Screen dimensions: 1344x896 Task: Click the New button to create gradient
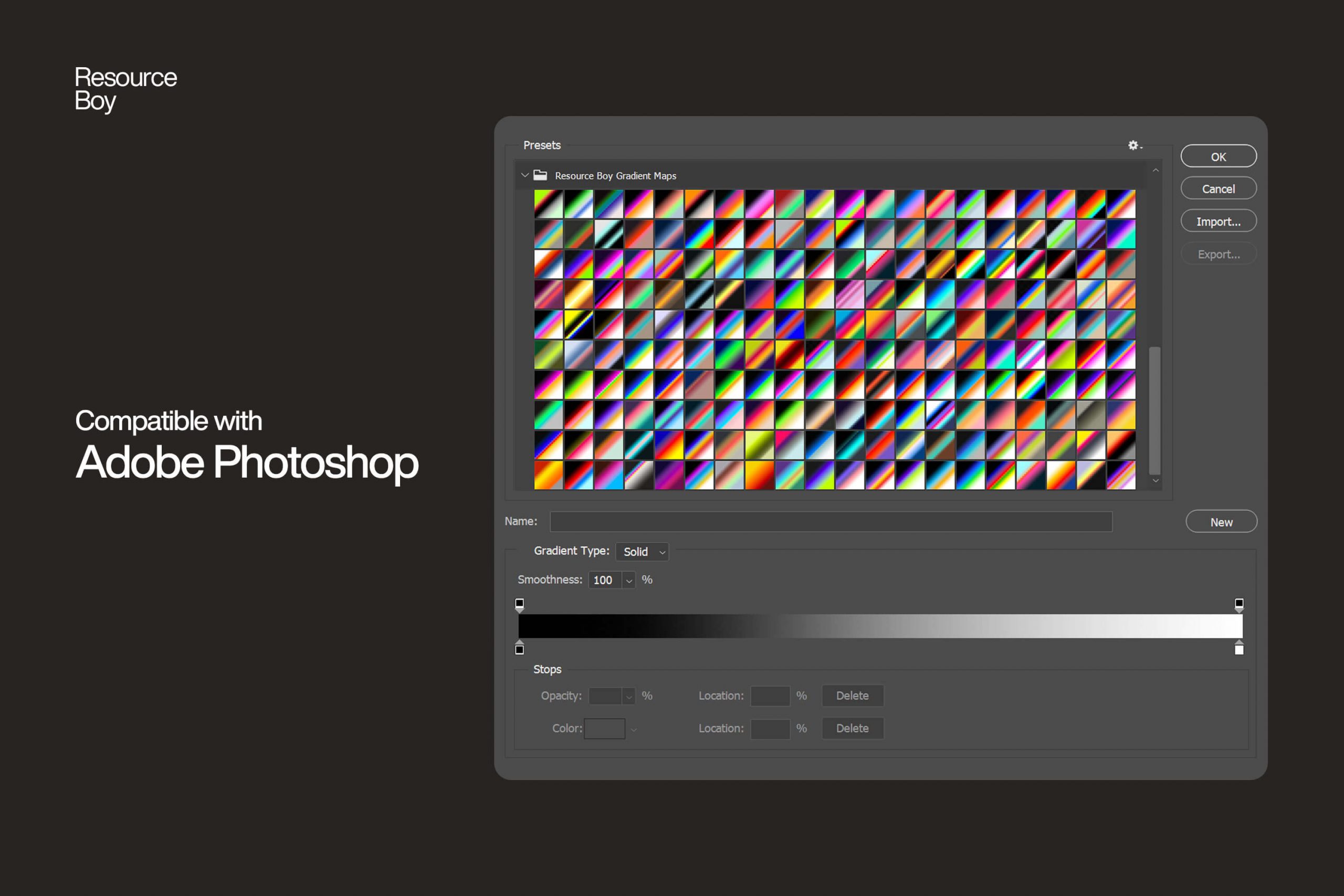point(1221,522)
